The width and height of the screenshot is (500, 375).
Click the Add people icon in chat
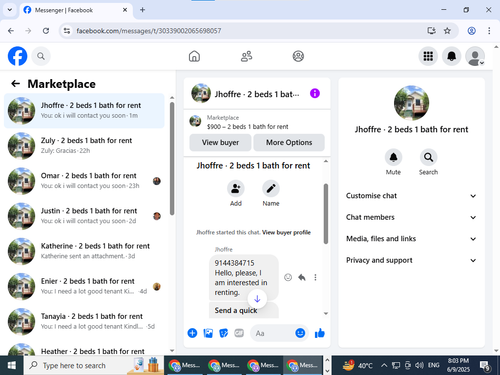coord(236,189)
